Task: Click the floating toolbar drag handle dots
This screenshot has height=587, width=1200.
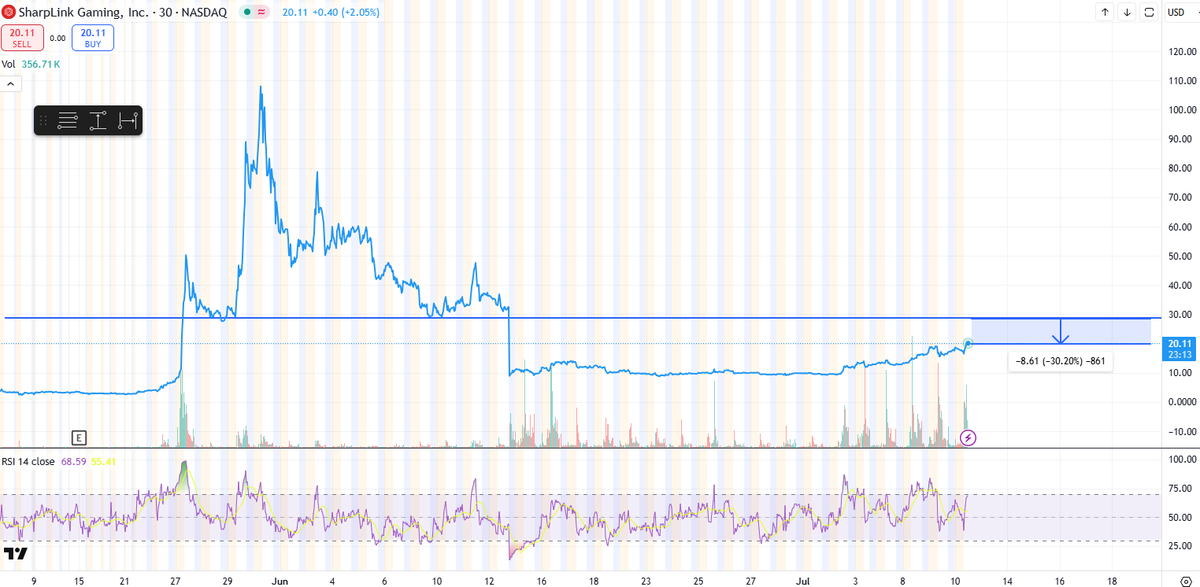Action: click(x=43, y=121)
